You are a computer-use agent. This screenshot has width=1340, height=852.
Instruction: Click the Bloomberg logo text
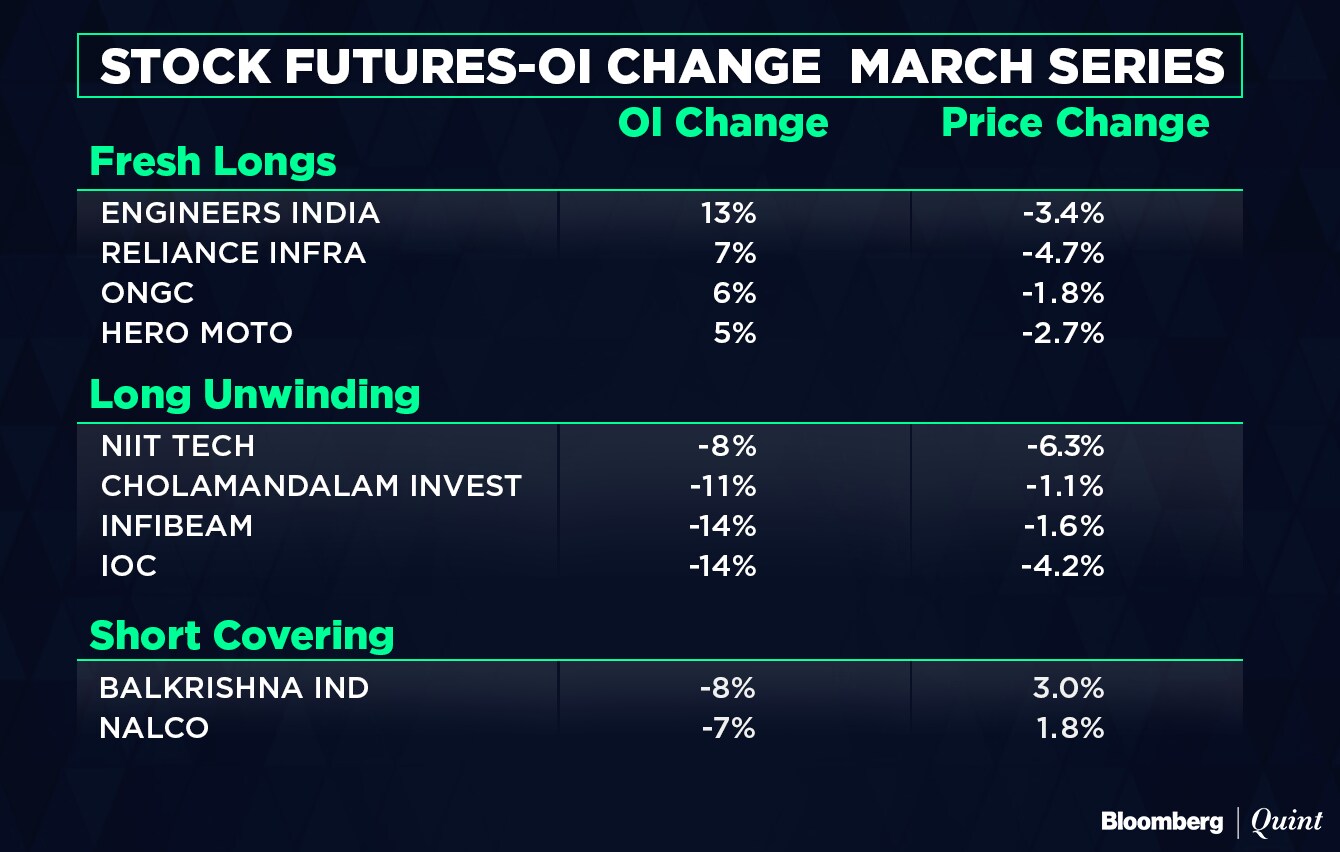coord(1161,822)
